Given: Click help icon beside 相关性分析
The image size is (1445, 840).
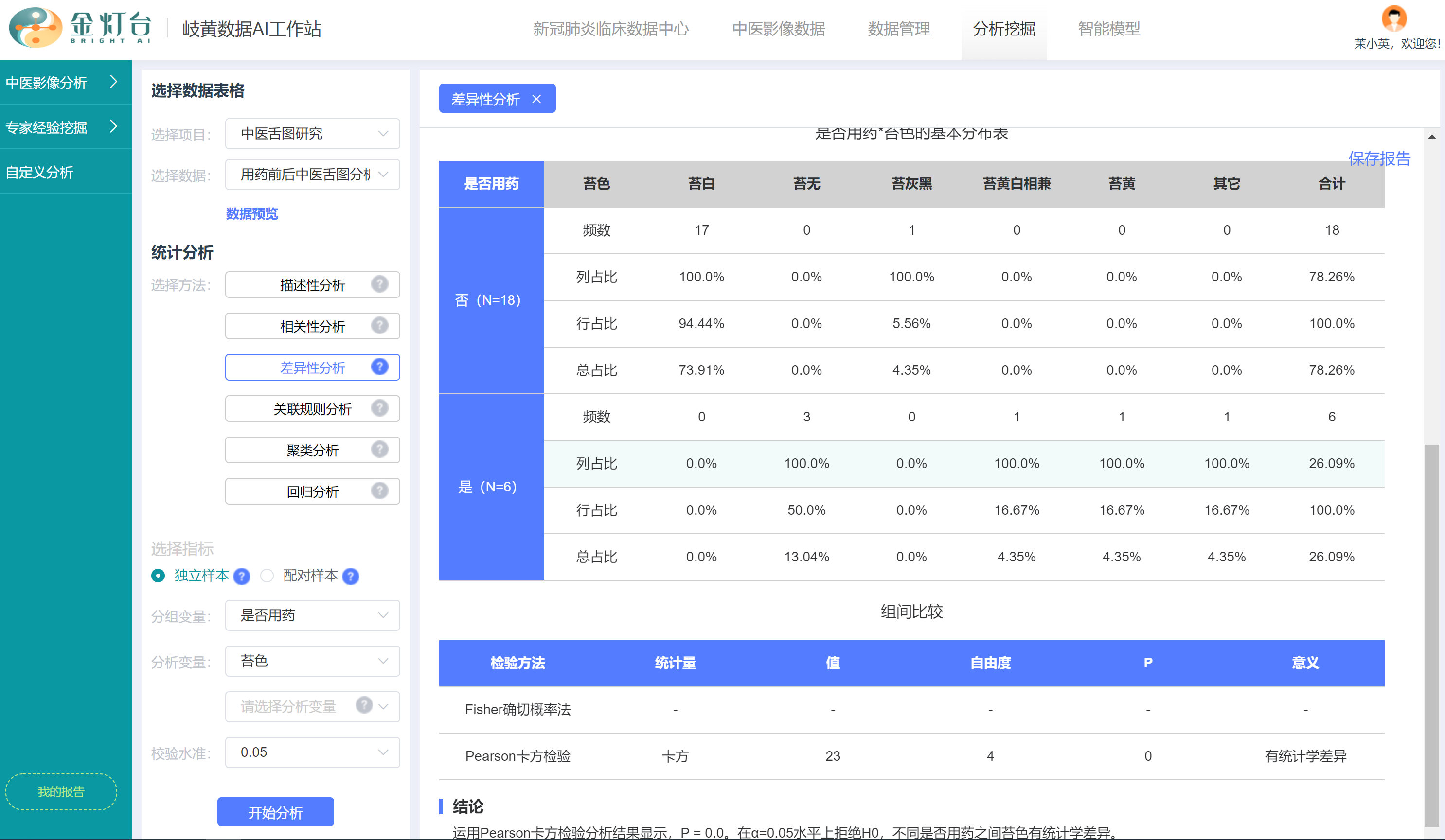Looking at the screenshot, I should [379, 326].
